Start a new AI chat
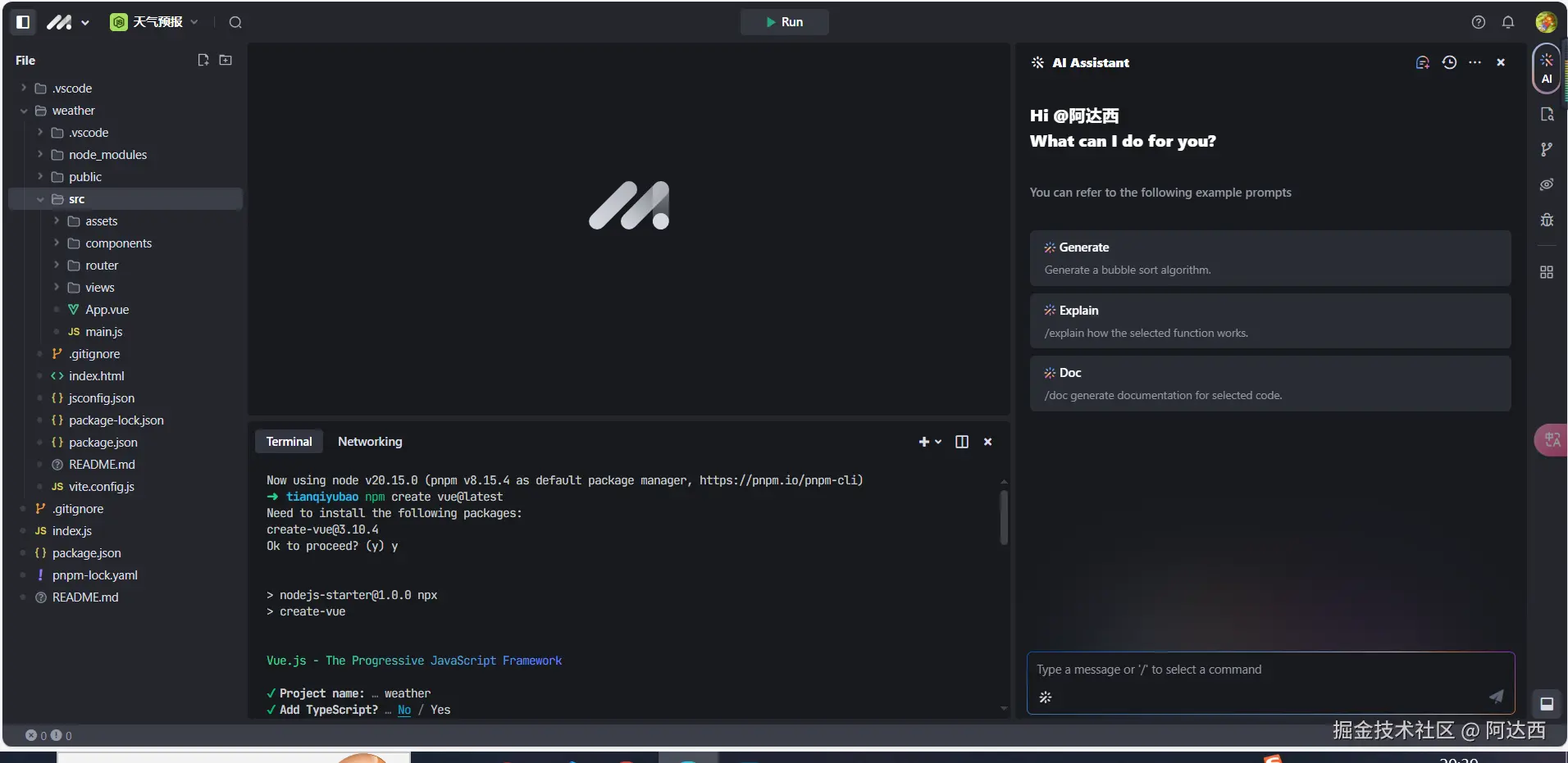The width and height of the screenshot is (1568, 763). 1423,62
